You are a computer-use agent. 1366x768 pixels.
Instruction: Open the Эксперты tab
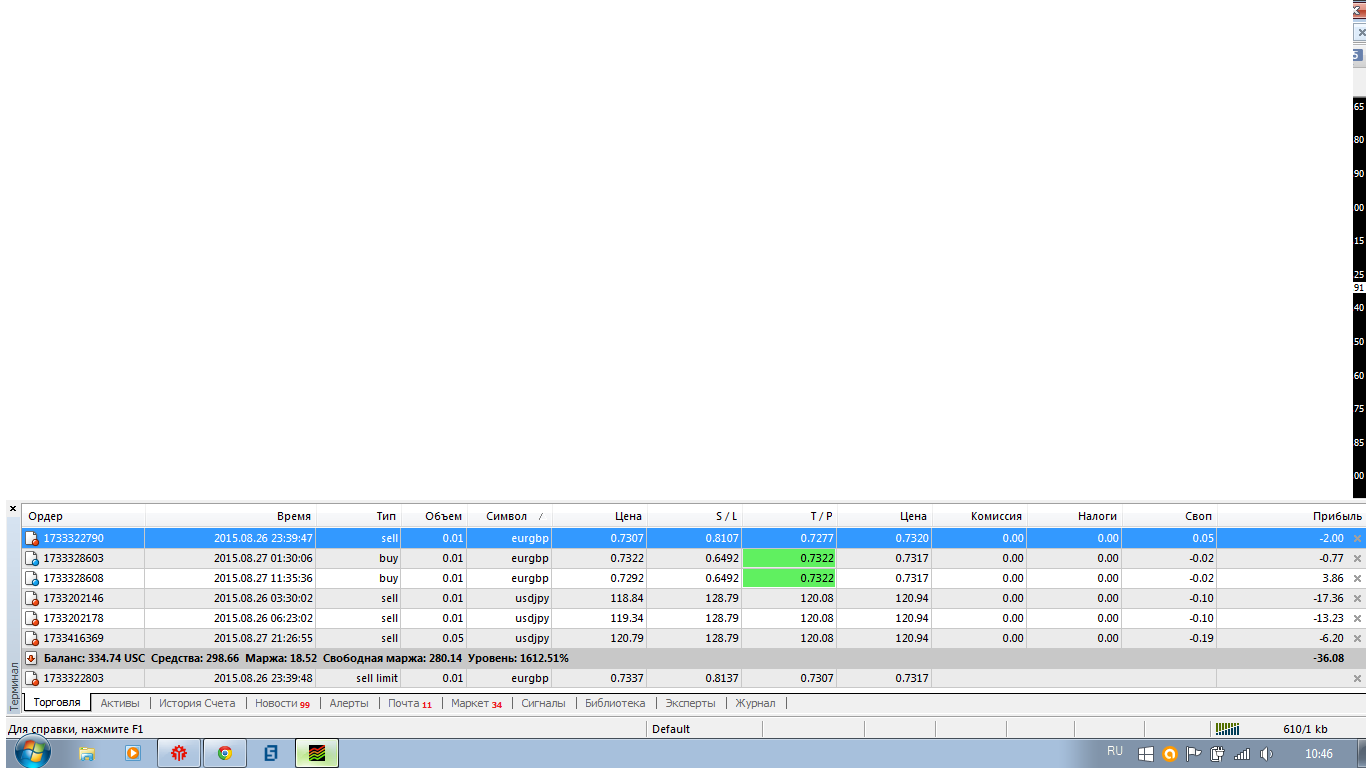pos(690,703)
